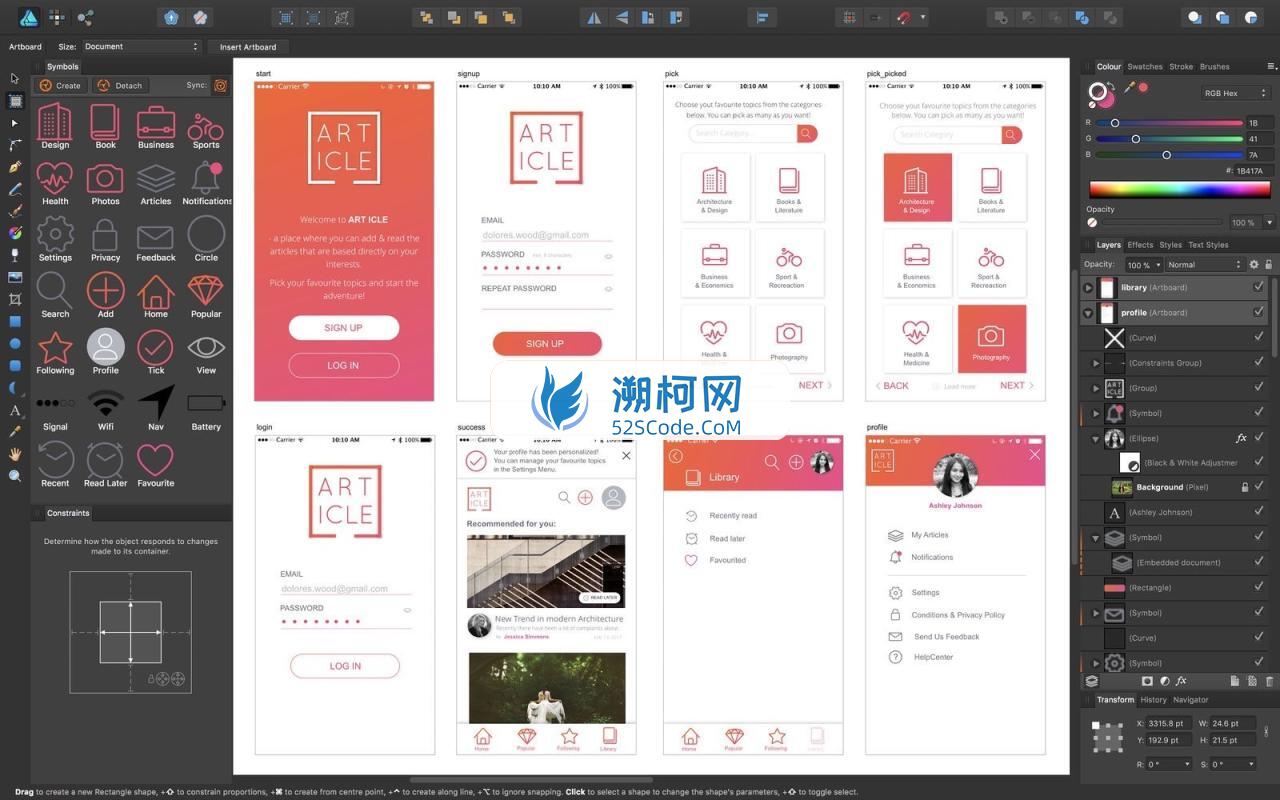
Task: Select the Zoom magnifier tool
Action: coord(15,476)
